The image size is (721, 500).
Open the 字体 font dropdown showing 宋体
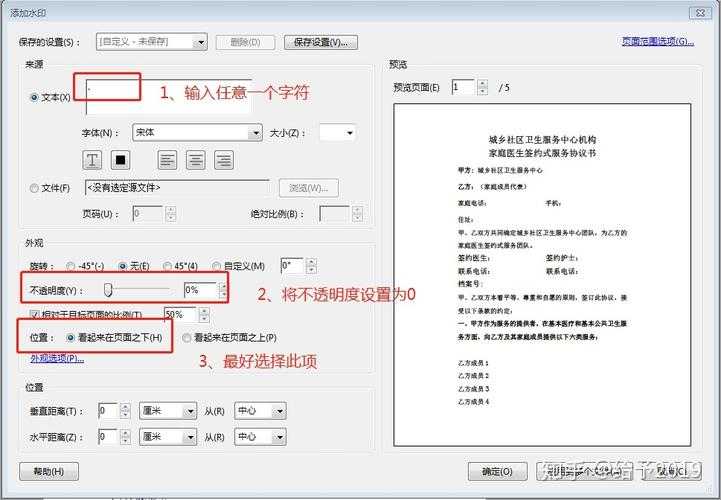coord(197,132)
